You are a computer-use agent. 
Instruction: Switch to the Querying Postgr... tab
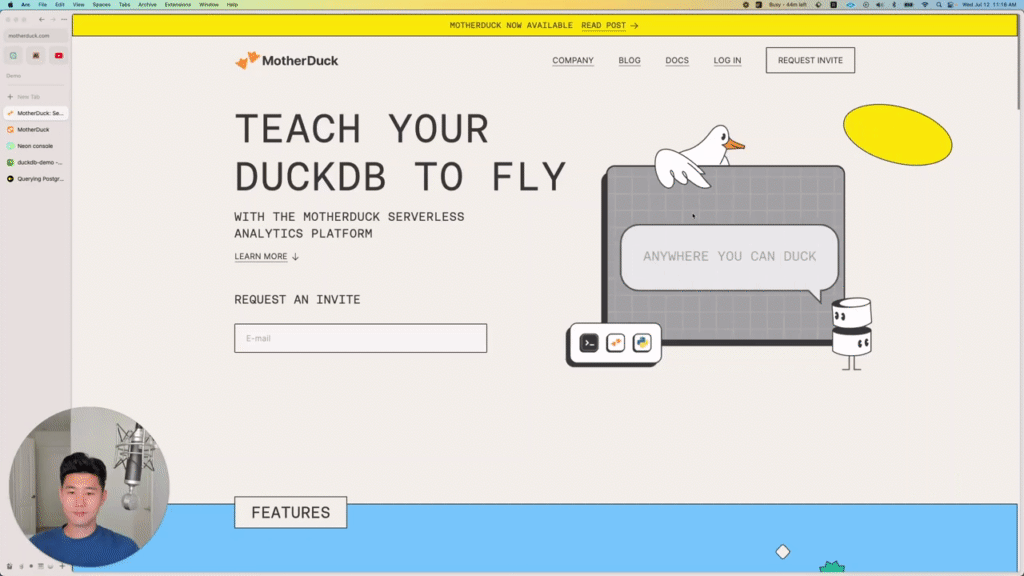click(x=36, y=178)
